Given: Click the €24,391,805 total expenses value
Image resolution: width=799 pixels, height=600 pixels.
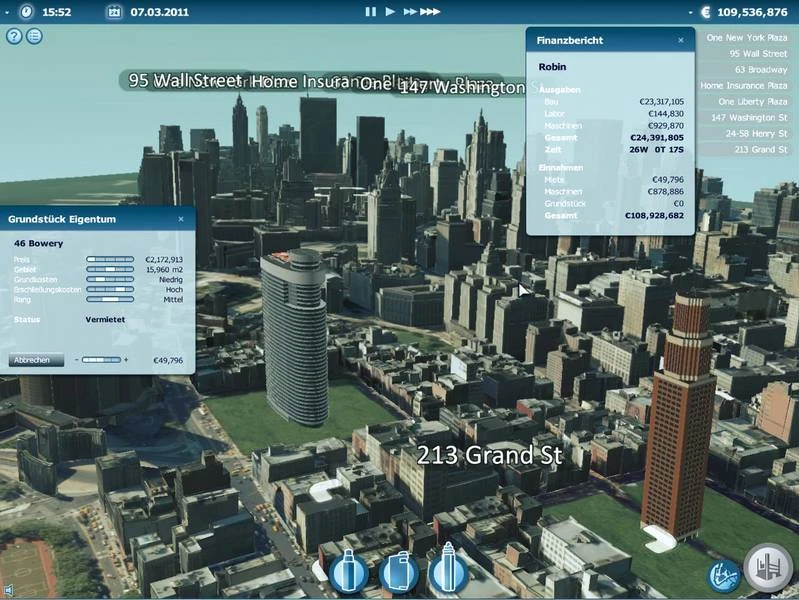Looking at the screenshot, I should click(657, 138).
